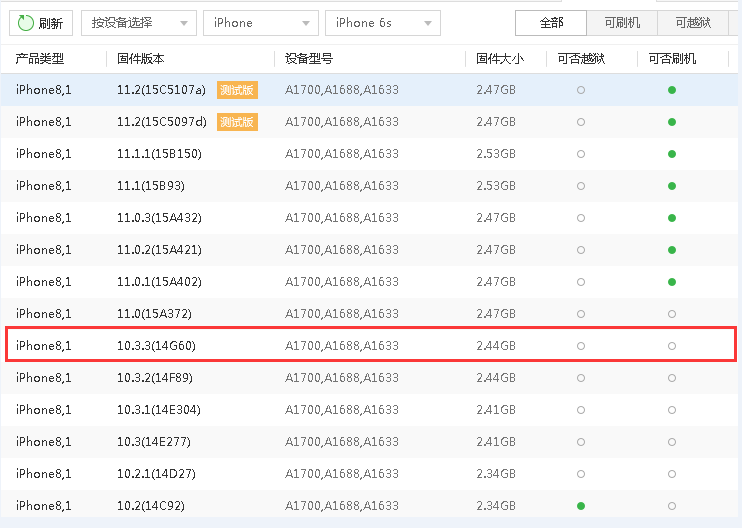The image size is (742, 528).
Task: Select firmware version 11.1.1(15B150)
Action: [x=159, y=154]
